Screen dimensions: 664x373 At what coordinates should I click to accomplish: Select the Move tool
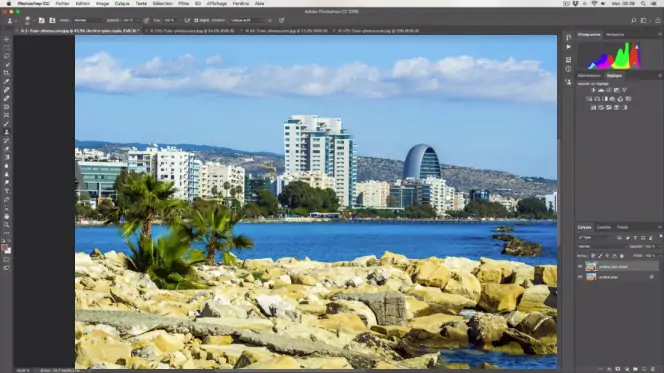coord(6,39)
